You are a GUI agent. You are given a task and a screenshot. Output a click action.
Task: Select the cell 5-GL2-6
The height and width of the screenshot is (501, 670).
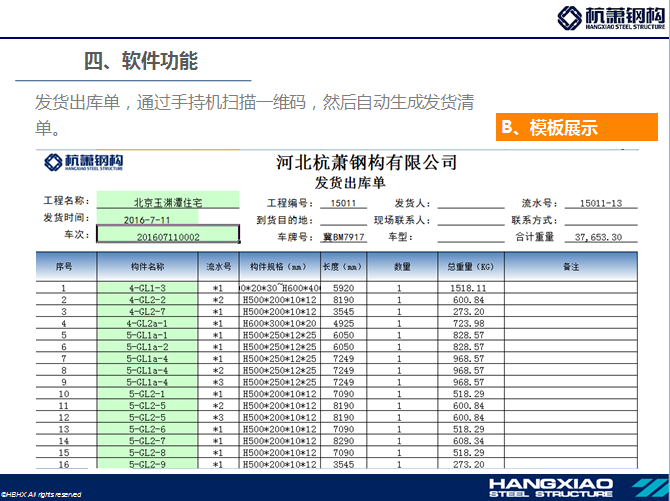coord(147,429)
